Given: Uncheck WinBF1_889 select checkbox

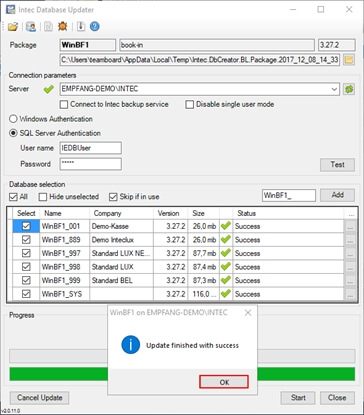Looking at the screenshot, I should 26,239.
